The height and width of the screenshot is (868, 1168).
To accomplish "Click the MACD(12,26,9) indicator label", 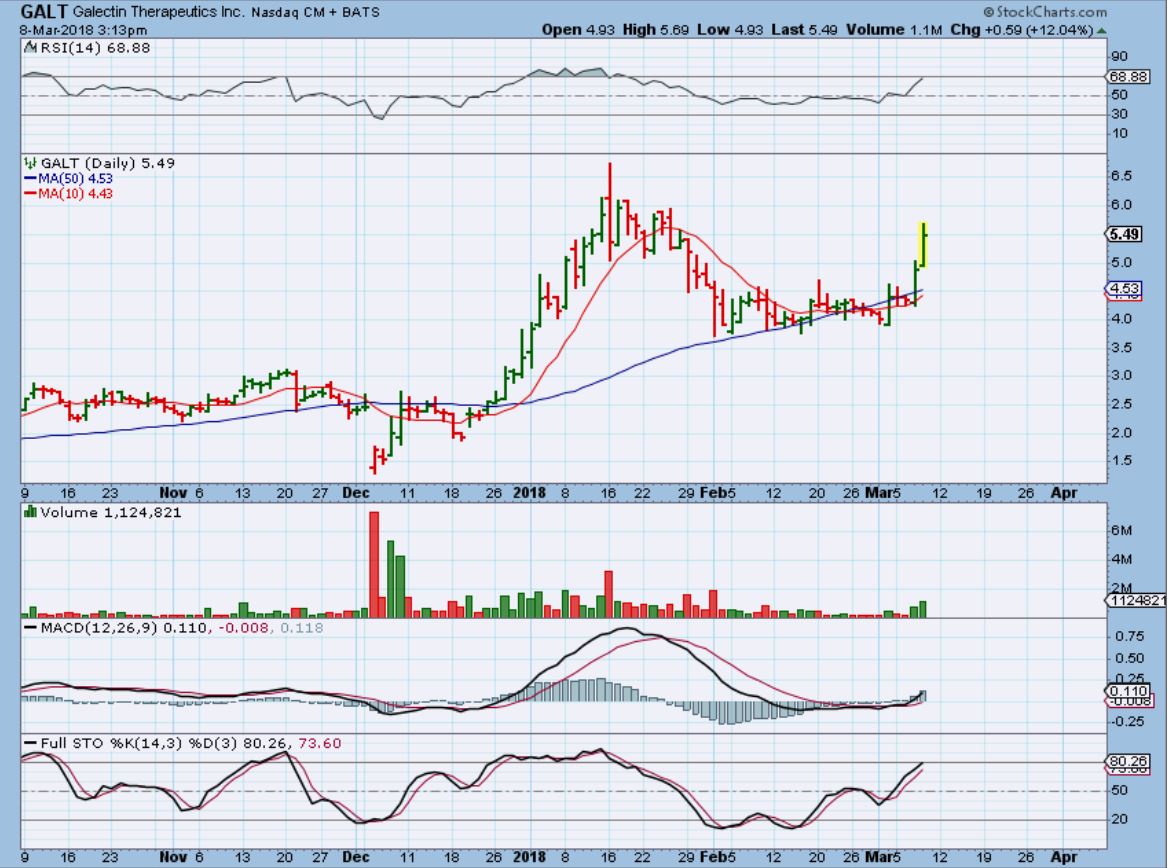I will 85,626.
